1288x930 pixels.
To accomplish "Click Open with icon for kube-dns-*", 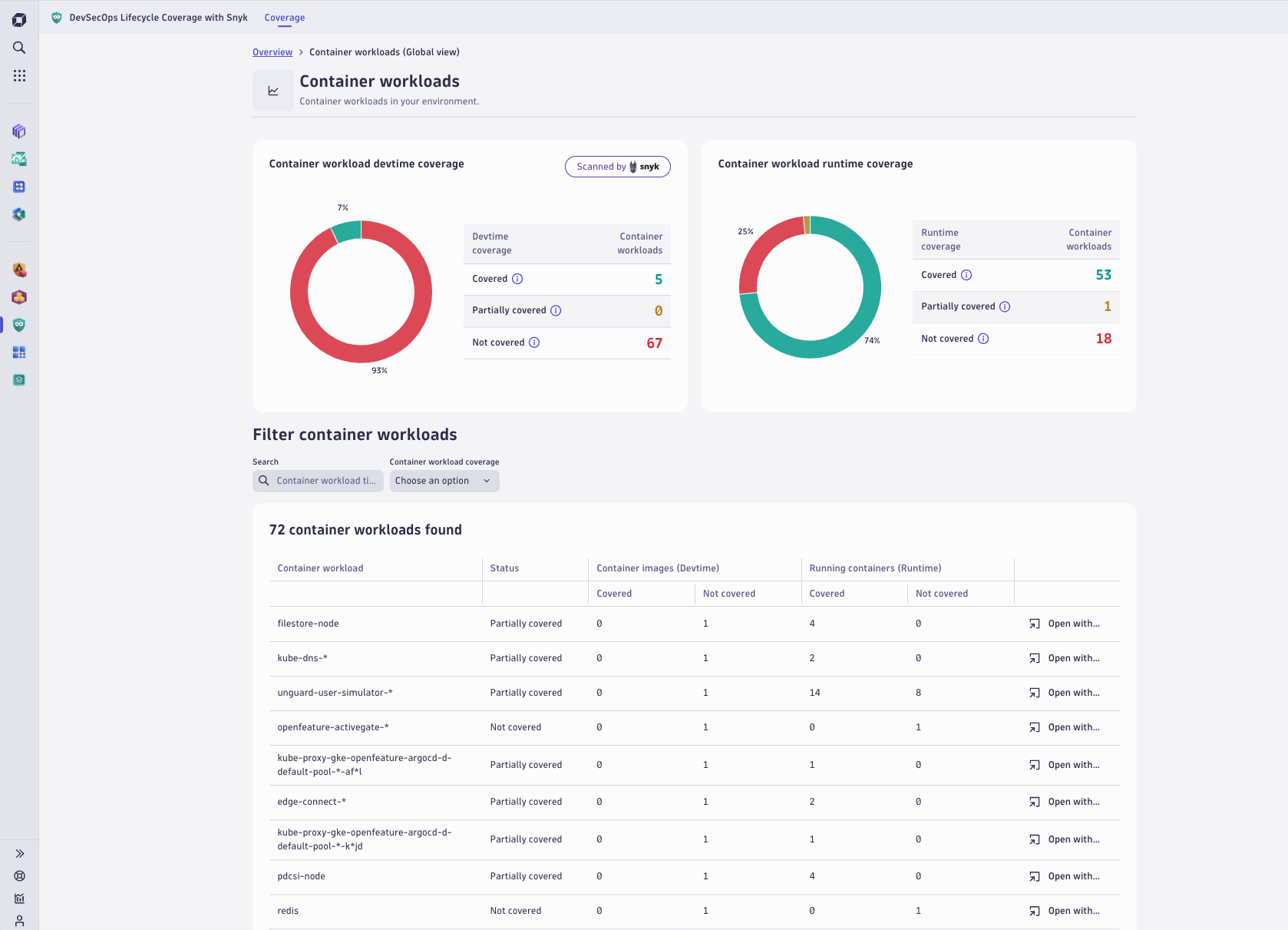I will pos(1035,658).
